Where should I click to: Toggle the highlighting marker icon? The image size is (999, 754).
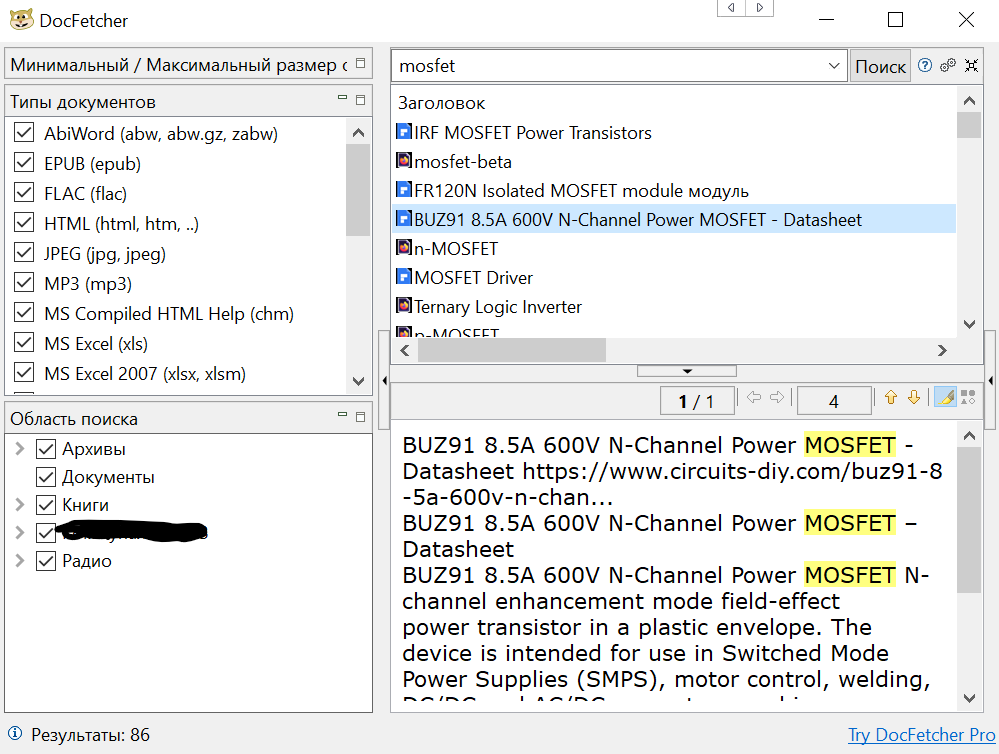coord(945,398)
